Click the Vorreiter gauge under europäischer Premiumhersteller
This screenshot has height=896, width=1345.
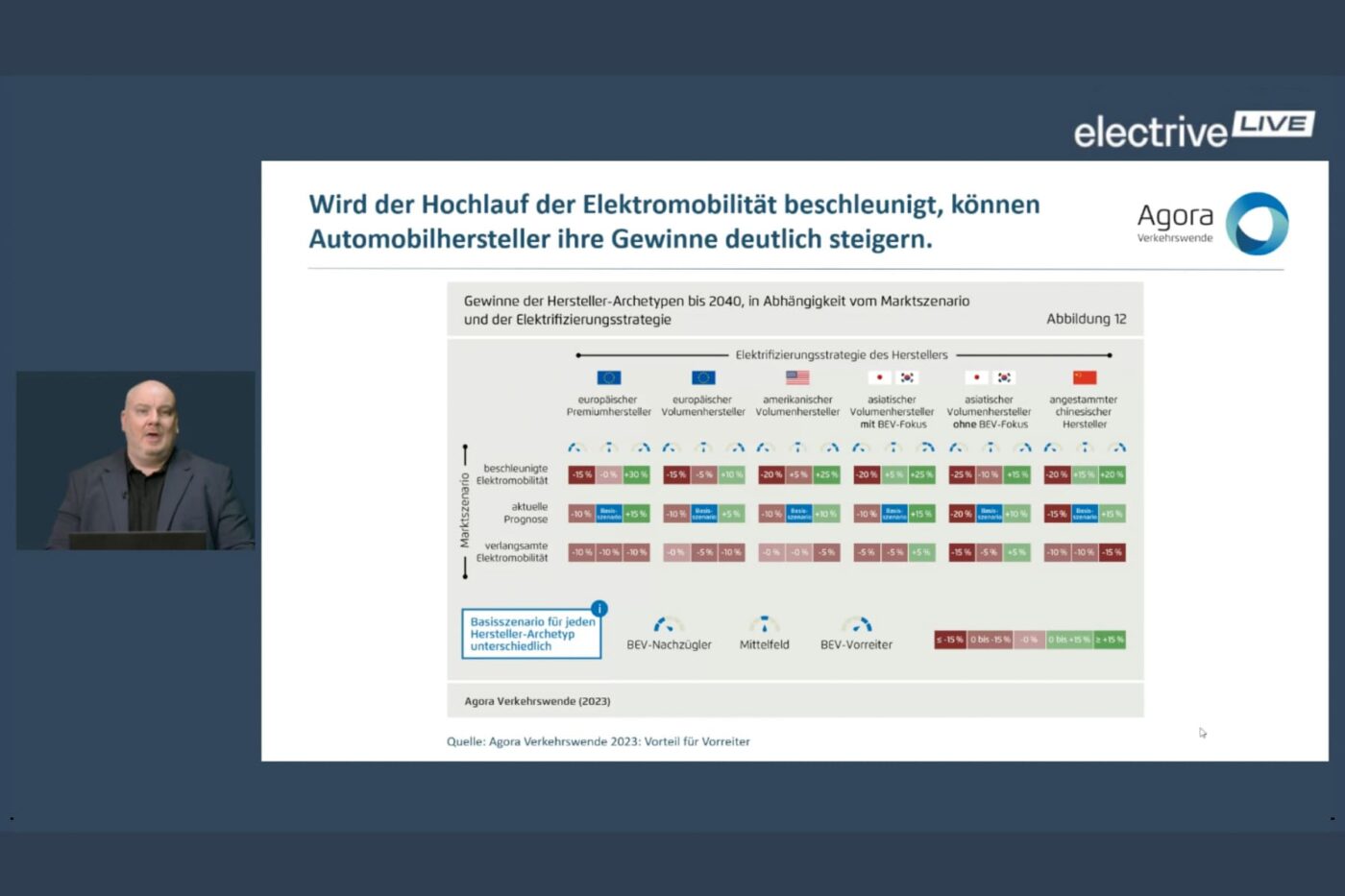pyautogui.click(x=641, y=448)
